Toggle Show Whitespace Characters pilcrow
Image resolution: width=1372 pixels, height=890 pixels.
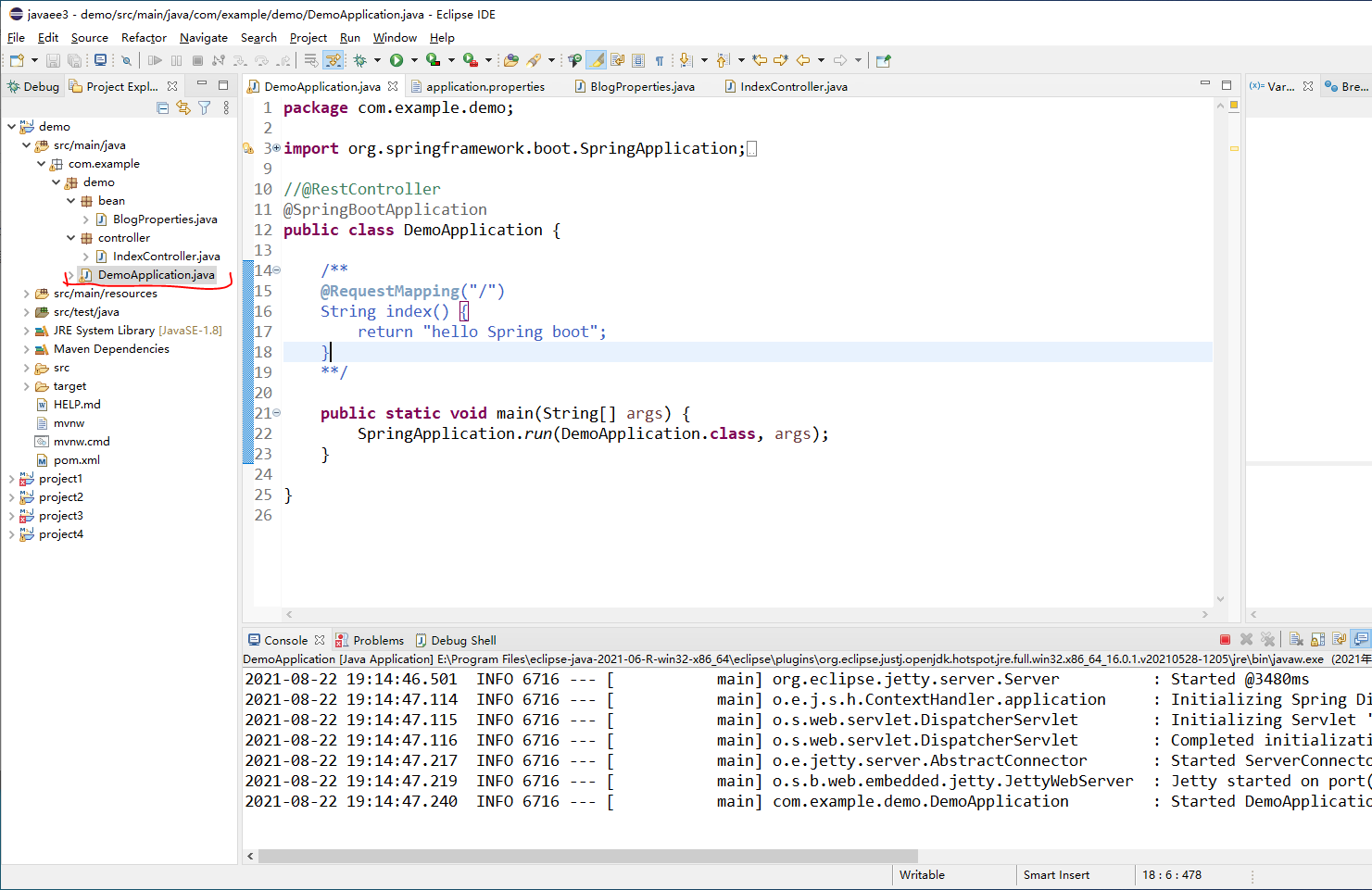[660, 60]
